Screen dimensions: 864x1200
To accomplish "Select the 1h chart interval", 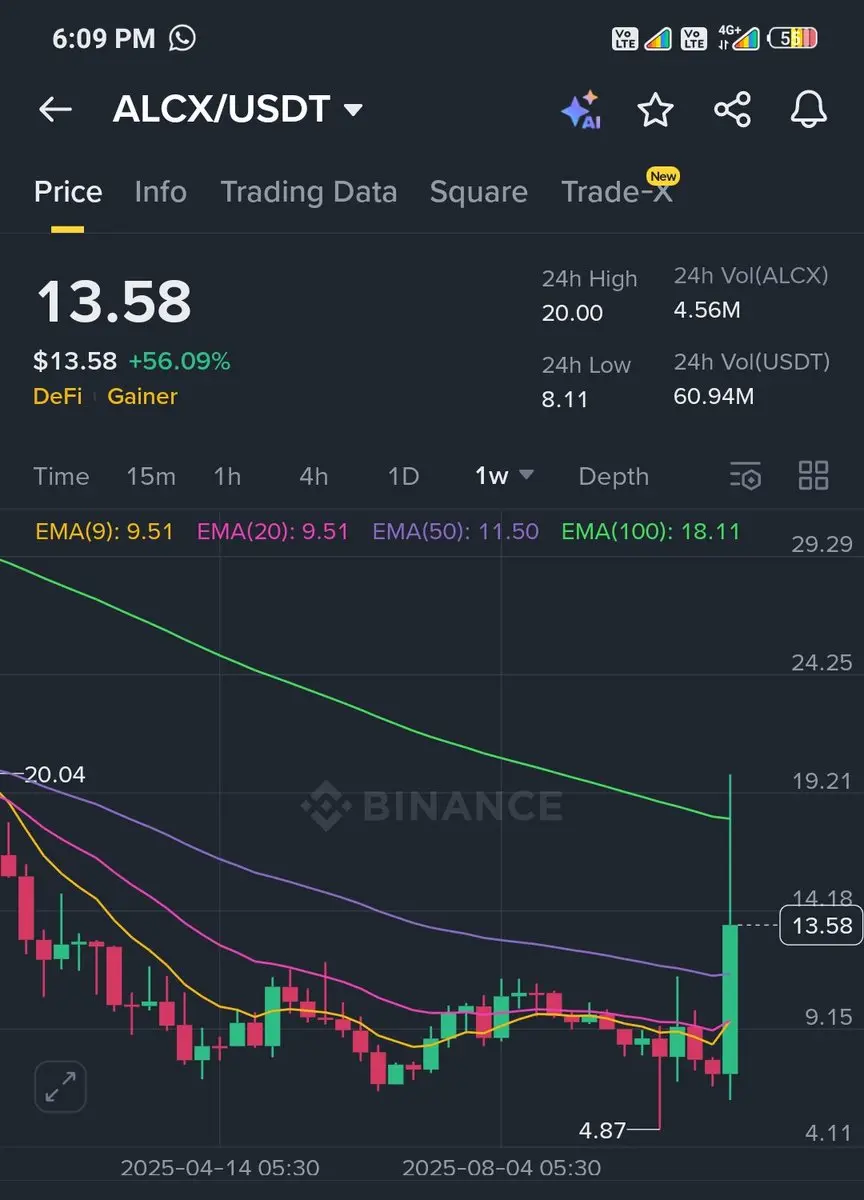I will click(x=227, y=476).
